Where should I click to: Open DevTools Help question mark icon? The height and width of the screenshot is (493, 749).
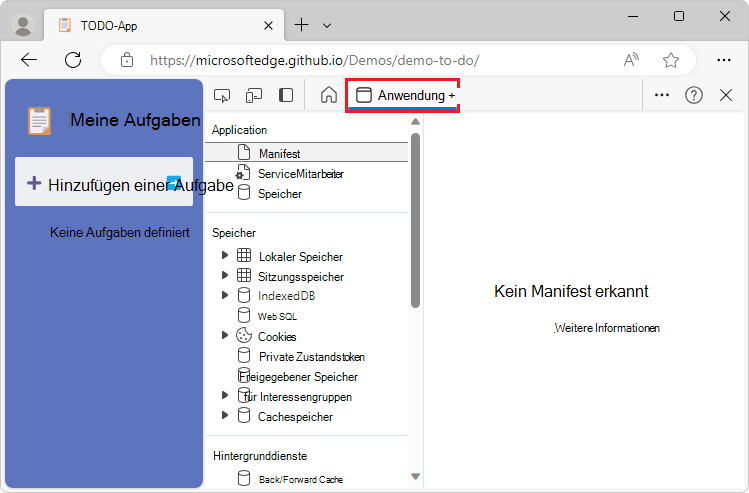(694, 95)
